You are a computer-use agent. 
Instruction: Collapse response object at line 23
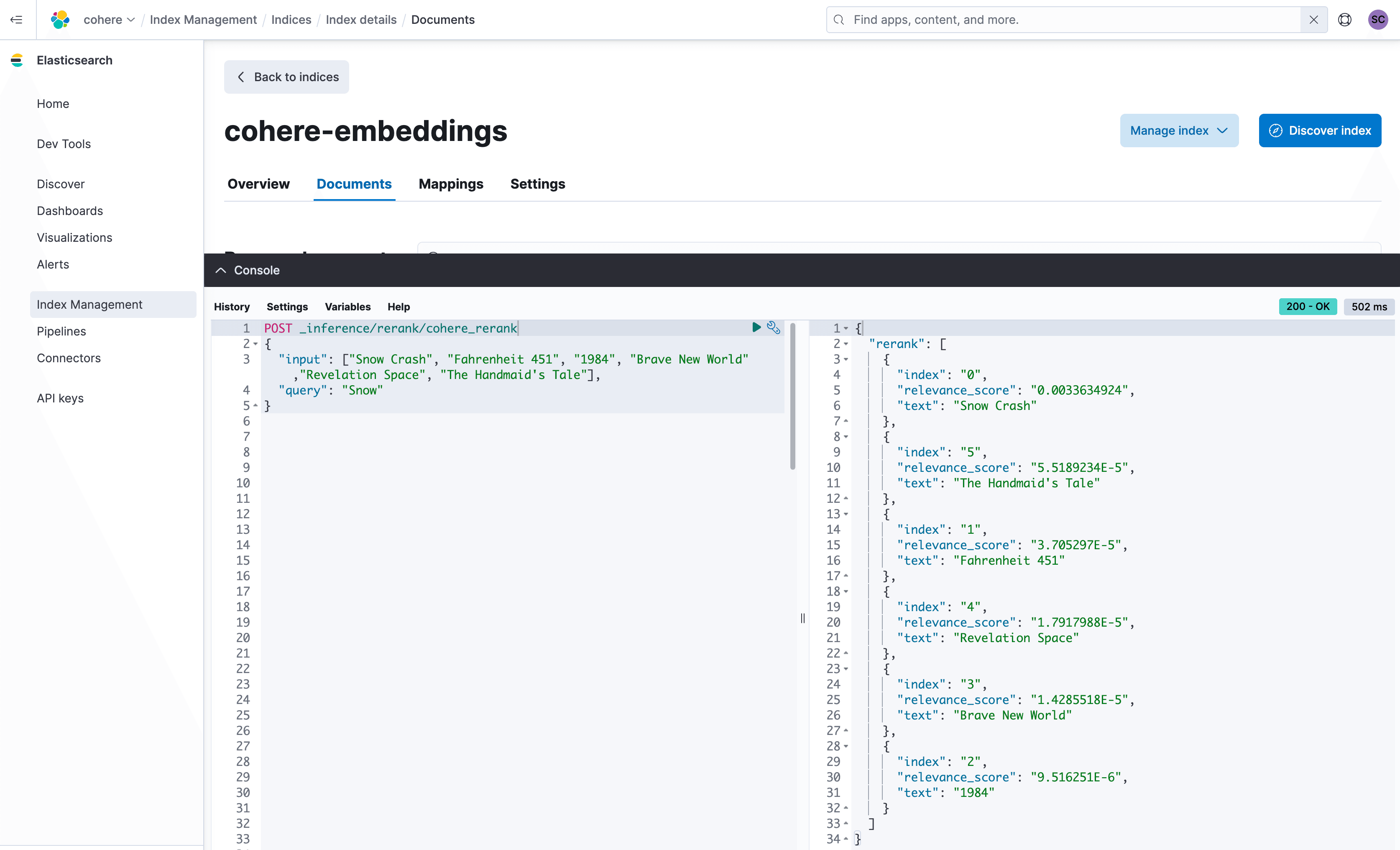click(x=846, y=669)
